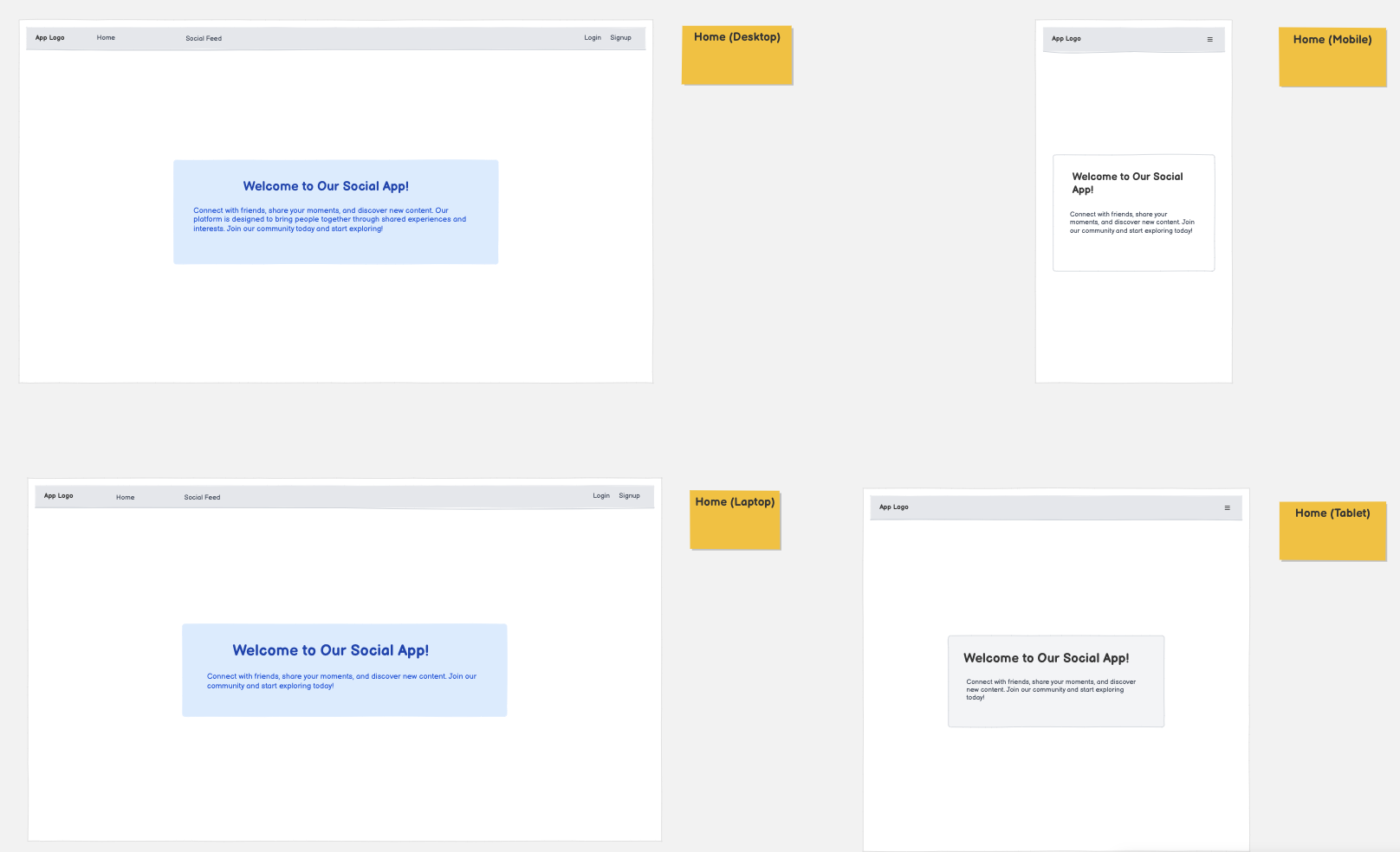The width and height of the screenshot is (1400, 852).
Task: Click App Logo in the tablet wireframe header
Action: 893,507
